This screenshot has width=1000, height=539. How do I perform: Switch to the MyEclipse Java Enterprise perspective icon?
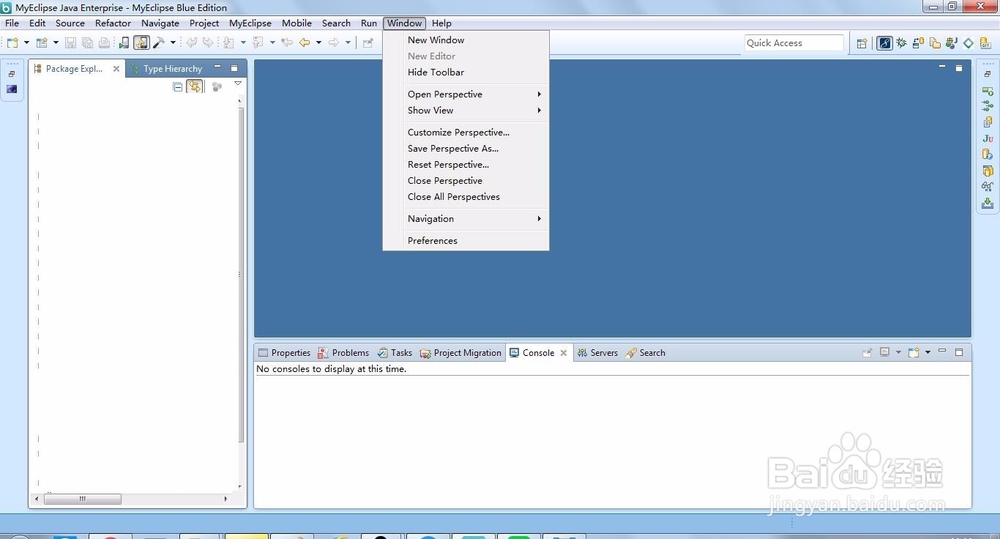coord(885,43)
